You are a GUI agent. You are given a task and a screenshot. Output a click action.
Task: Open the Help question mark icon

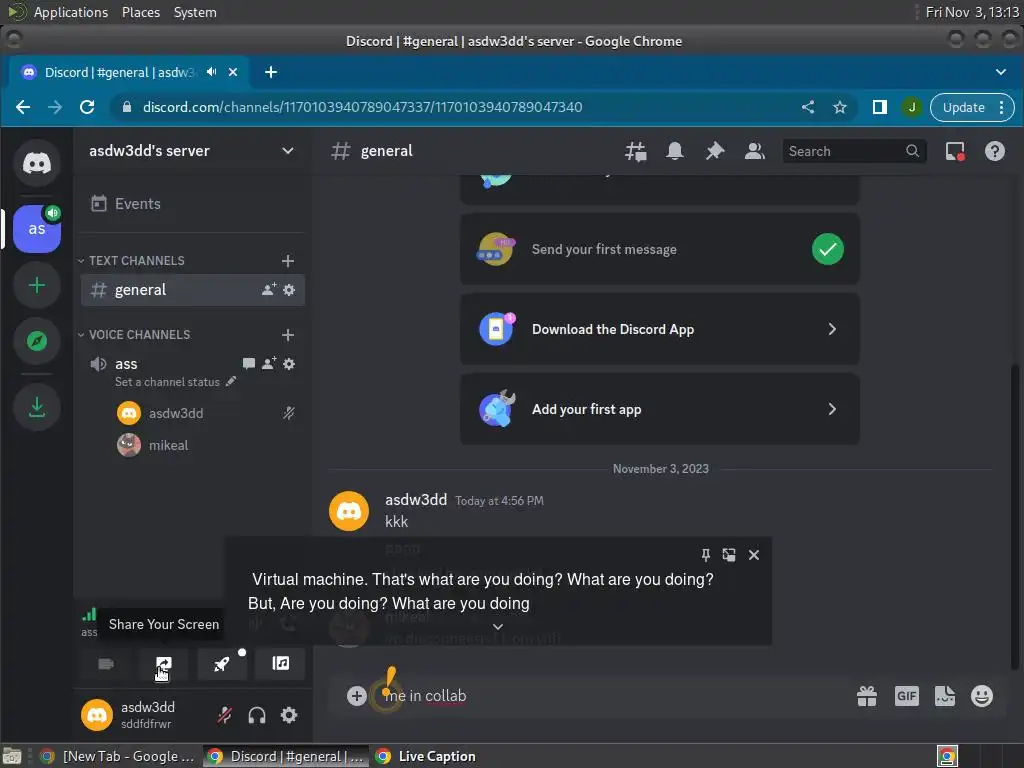(995, 152)
